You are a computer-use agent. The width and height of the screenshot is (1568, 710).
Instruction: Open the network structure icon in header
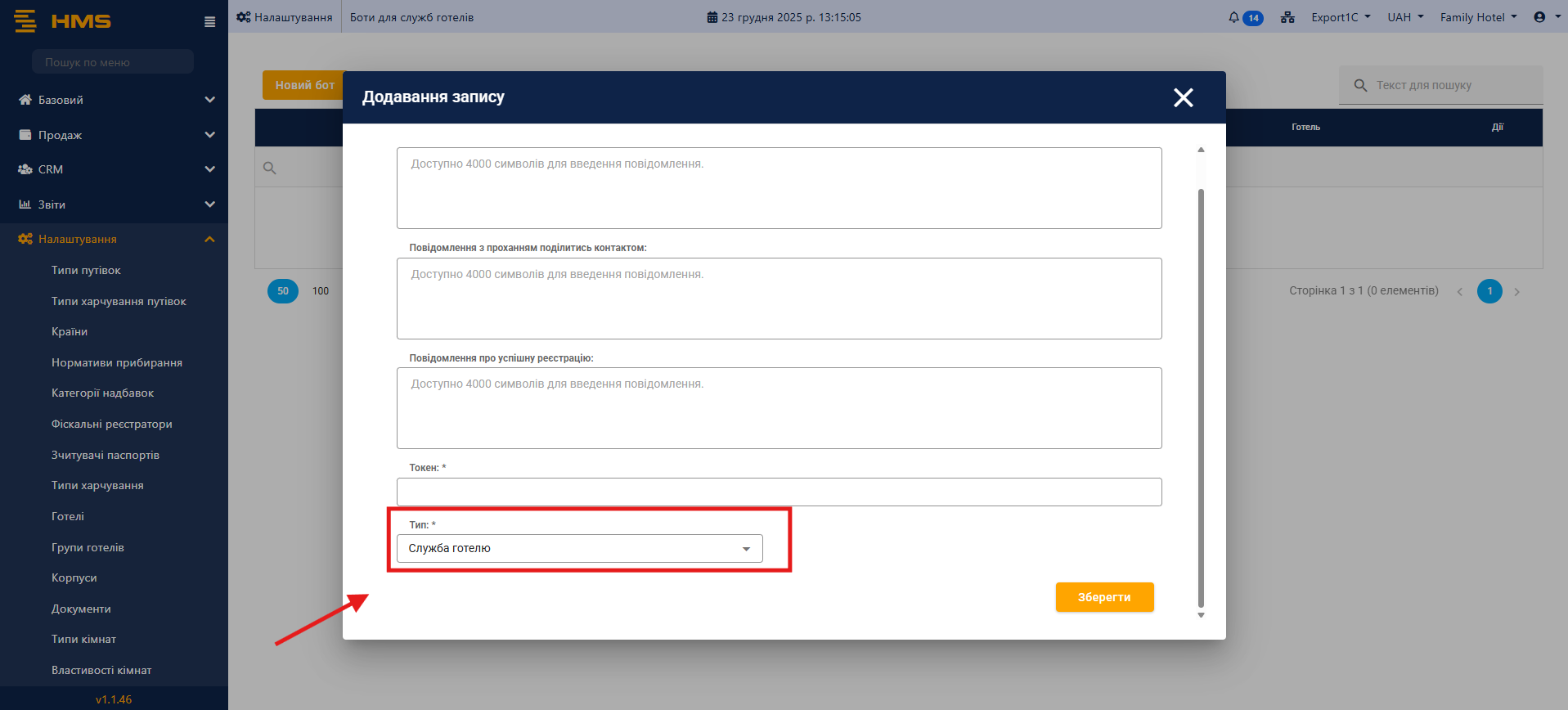point(1287,17)
